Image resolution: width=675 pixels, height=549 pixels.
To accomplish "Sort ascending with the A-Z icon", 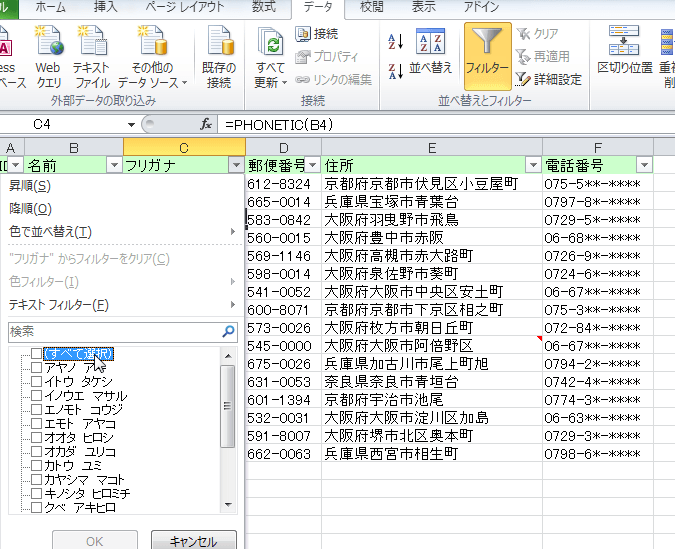I will pyautogui.click(x=396, y=42).
